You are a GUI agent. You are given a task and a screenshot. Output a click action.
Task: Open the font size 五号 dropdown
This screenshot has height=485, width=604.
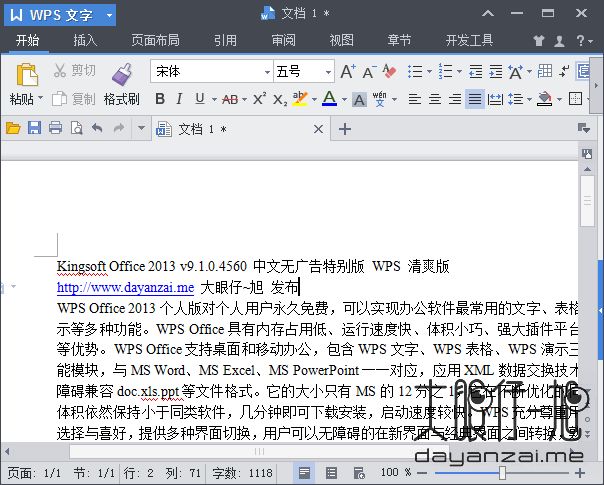tap(328, 72)
